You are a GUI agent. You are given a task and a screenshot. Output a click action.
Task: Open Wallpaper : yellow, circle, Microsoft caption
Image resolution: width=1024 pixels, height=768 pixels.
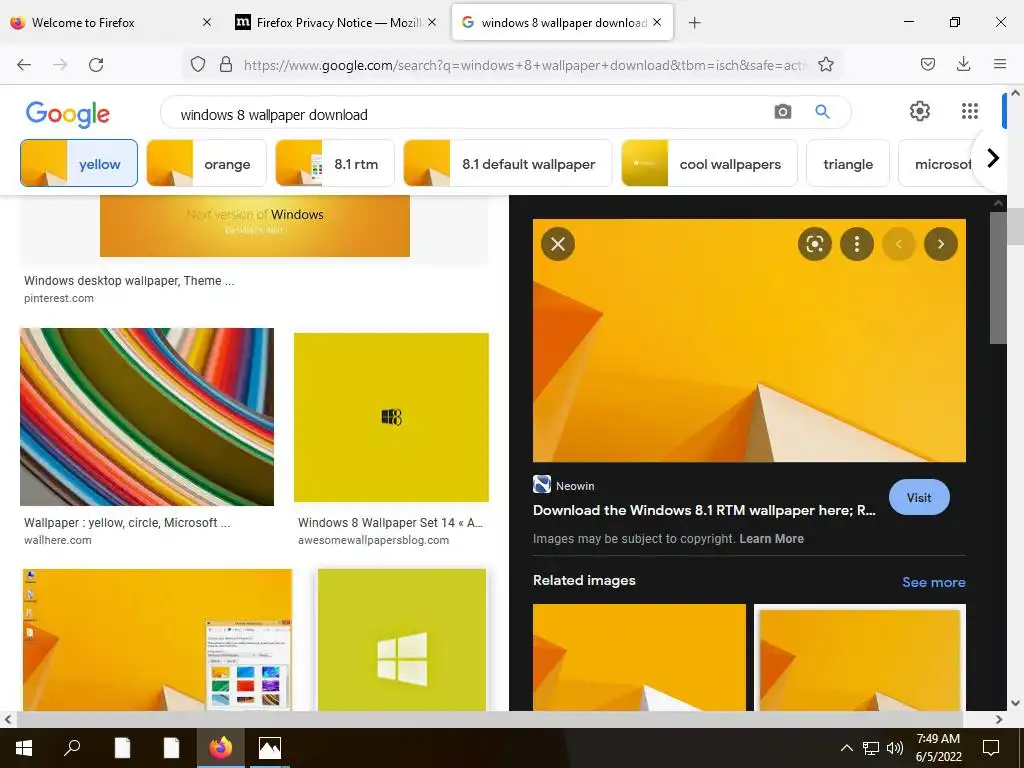coord(127,522)
